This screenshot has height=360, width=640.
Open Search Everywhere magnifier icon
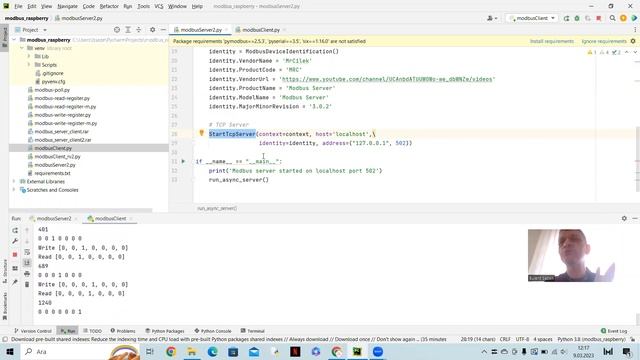coord(613,18)
